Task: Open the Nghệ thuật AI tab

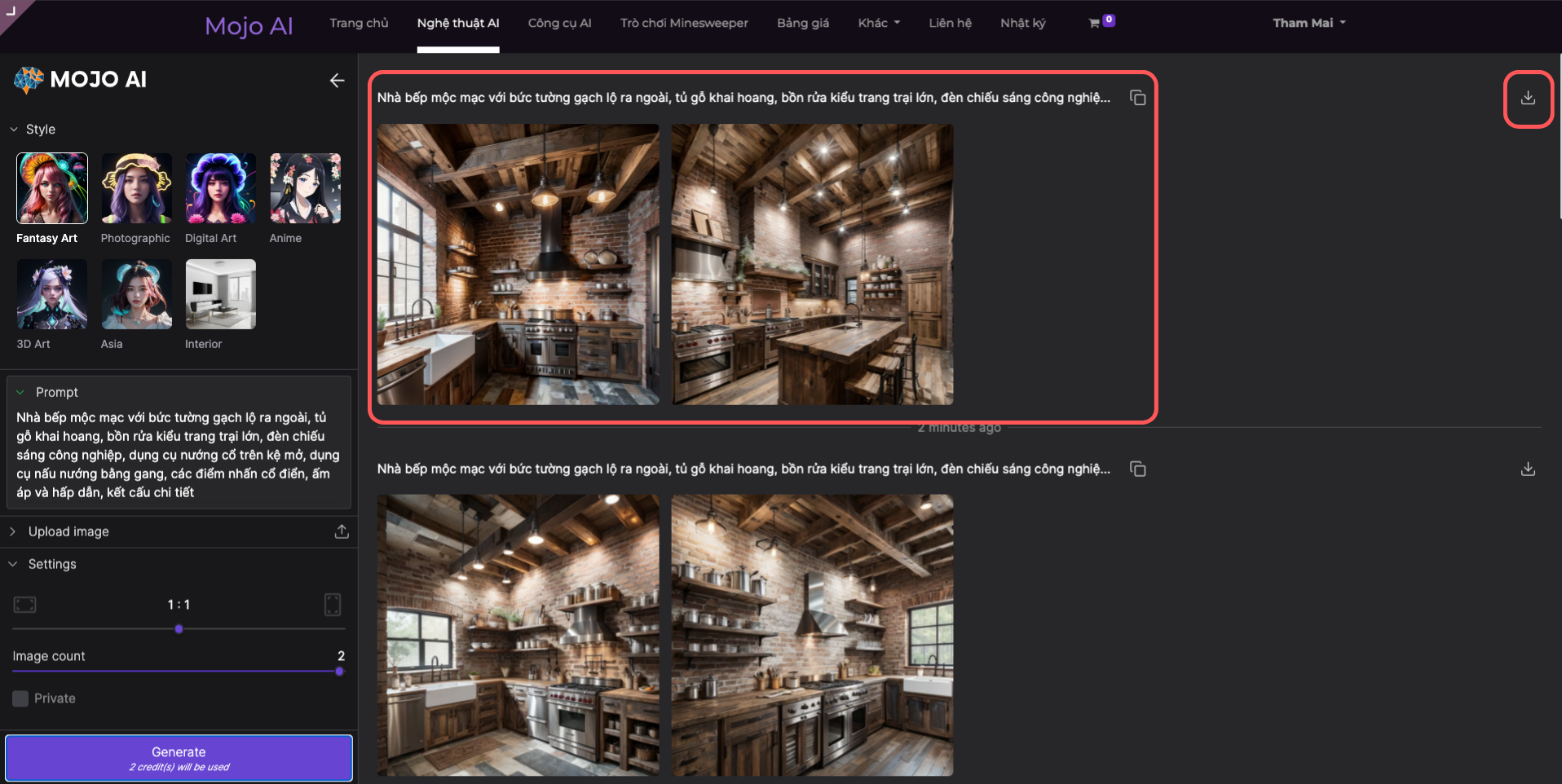Action: [x=458, y=23]
